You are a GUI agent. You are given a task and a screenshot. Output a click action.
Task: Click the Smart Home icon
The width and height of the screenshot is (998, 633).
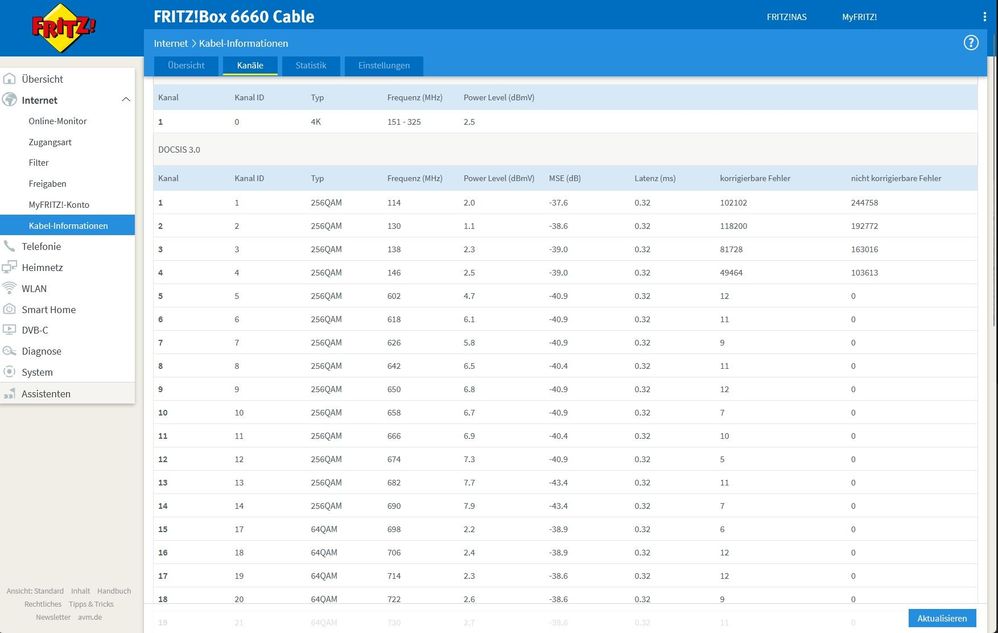10,309
